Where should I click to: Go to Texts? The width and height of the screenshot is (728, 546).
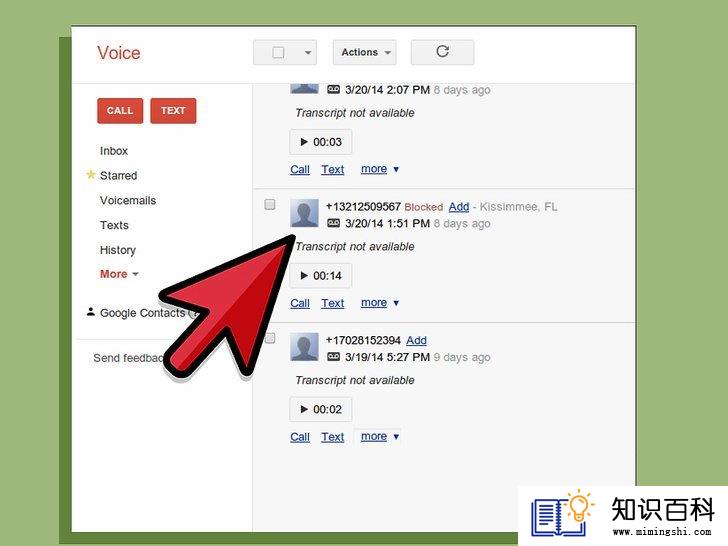[114, 225]
